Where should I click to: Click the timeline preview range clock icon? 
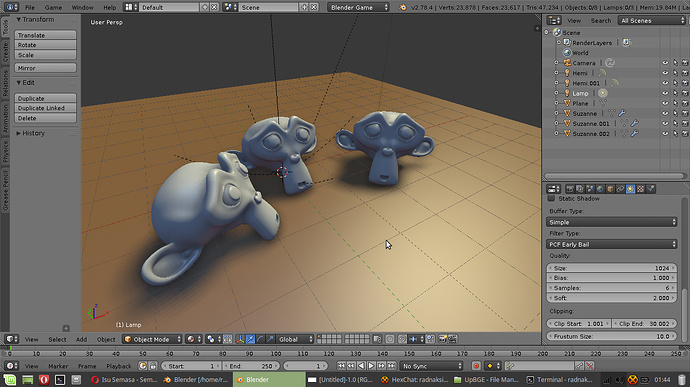point(143,366)
